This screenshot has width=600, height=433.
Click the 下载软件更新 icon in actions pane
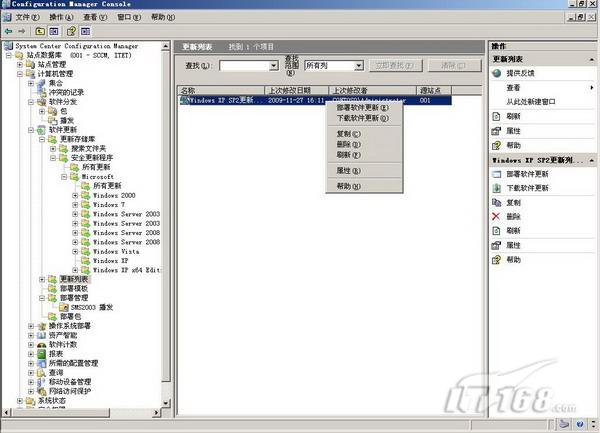497,188
